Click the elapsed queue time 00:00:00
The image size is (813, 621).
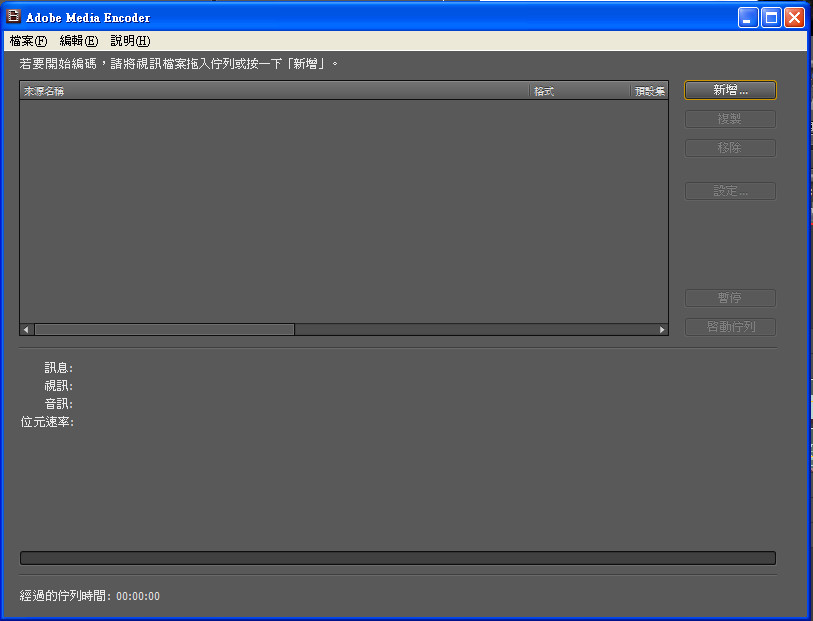138,596
